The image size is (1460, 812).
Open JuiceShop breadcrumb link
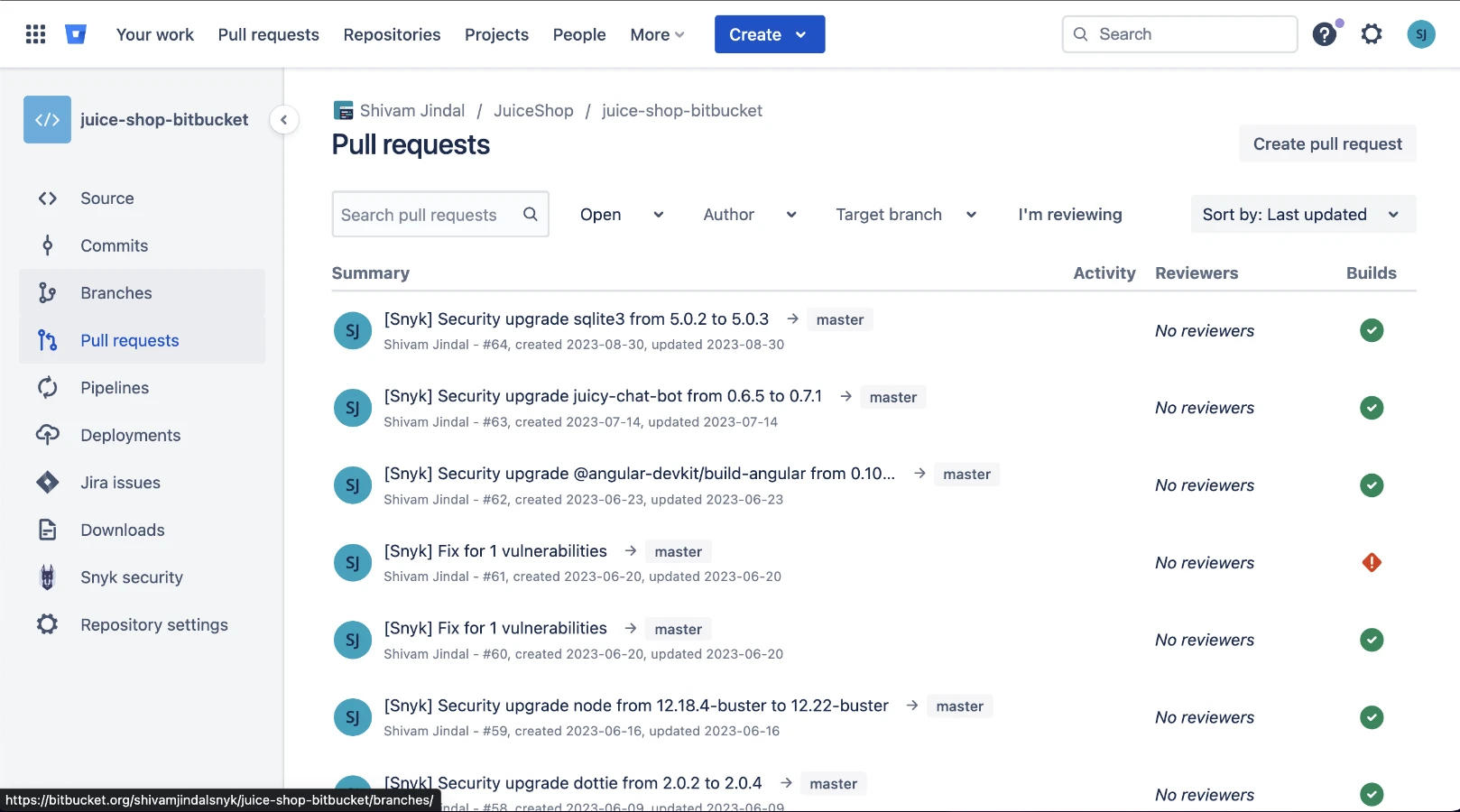(533, 111)
